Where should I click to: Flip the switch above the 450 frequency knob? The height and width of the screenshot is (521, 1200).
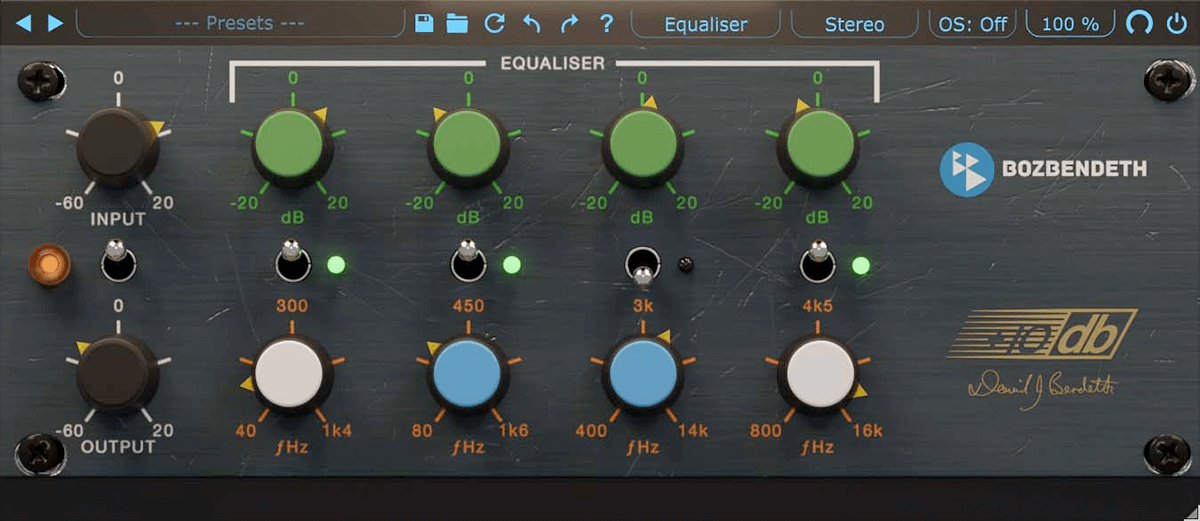[467, 261]
